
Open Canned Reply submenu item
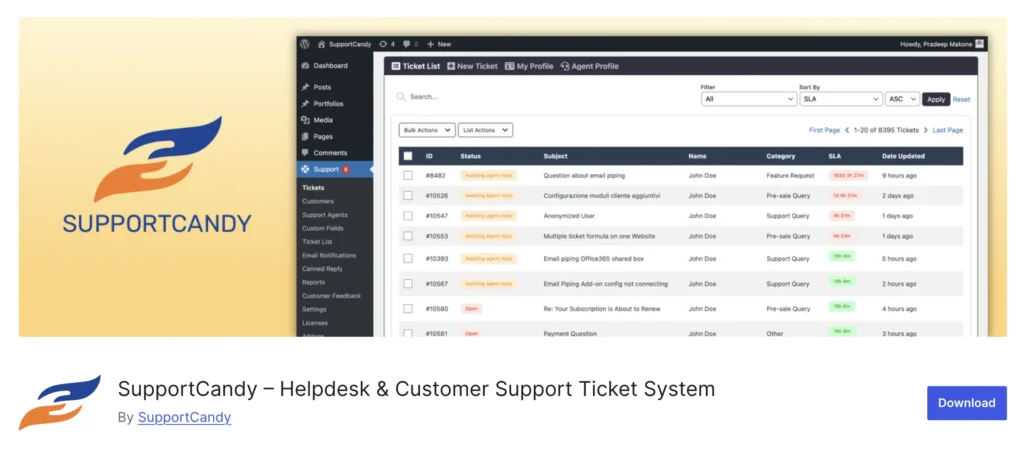[x=322, y=269]
